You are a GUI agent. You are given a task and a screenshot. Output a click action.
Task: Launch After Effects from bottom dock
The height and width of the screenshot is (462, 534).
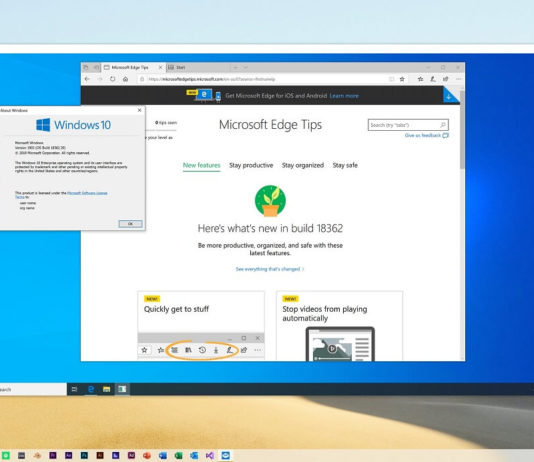68,456
